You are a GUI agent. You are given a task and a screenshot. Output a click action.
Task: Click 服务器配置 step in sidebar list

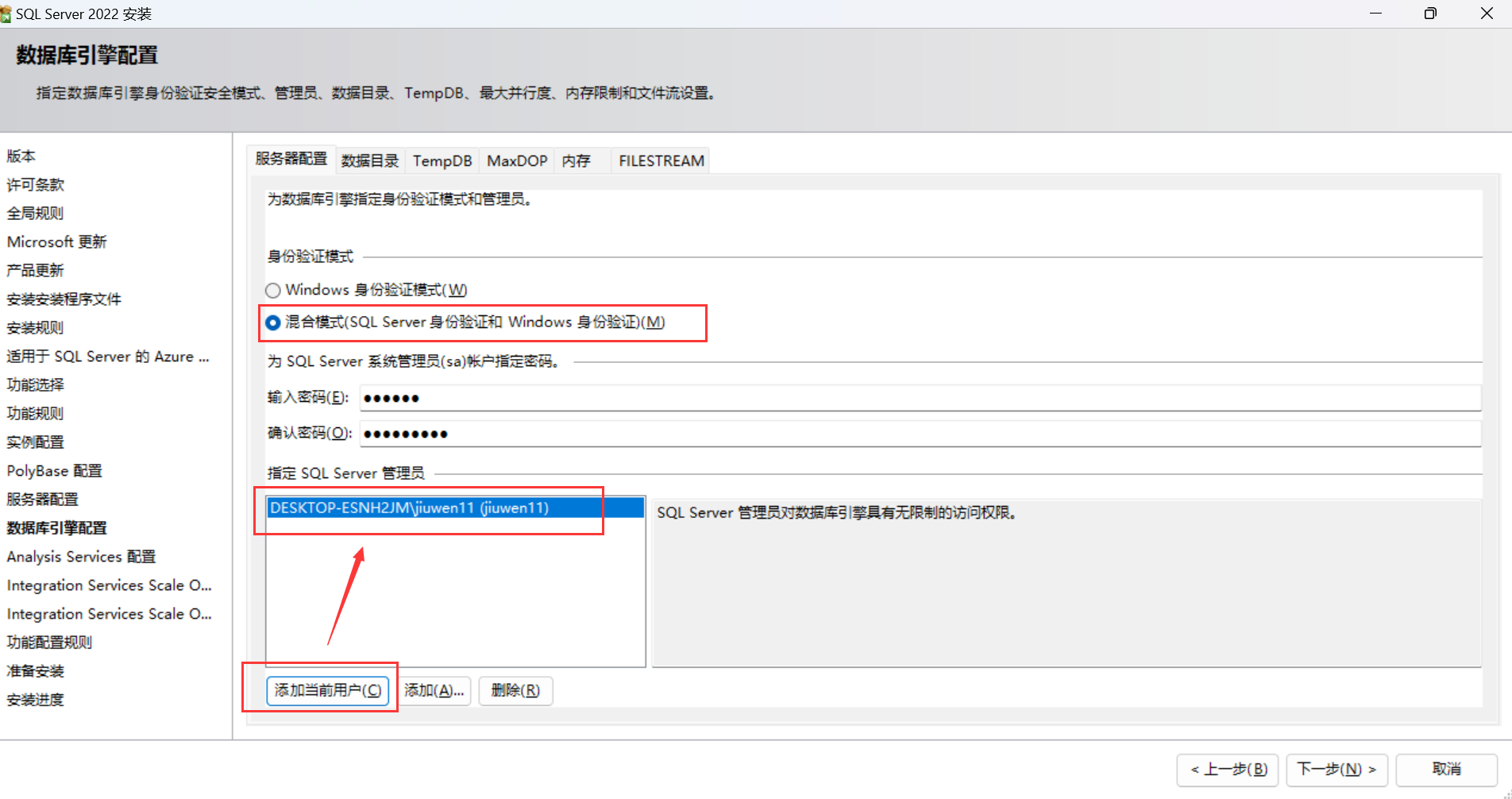coord(43,500)
